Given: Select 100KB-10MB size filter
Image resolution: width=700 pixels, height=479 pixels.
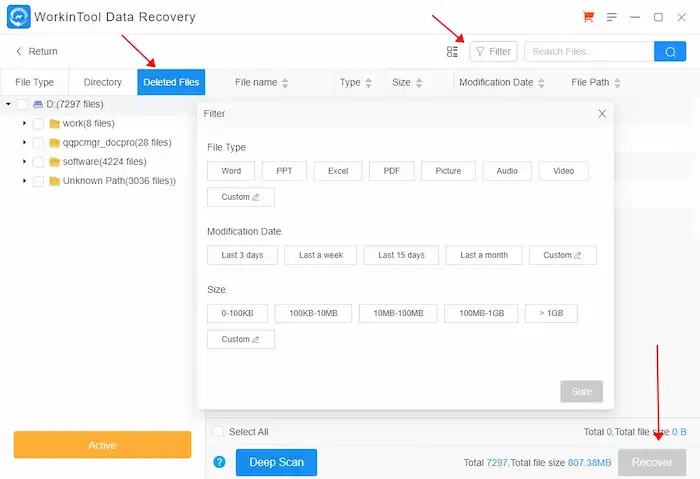Looking at the screenshot, I should click(x=313, y=313).
